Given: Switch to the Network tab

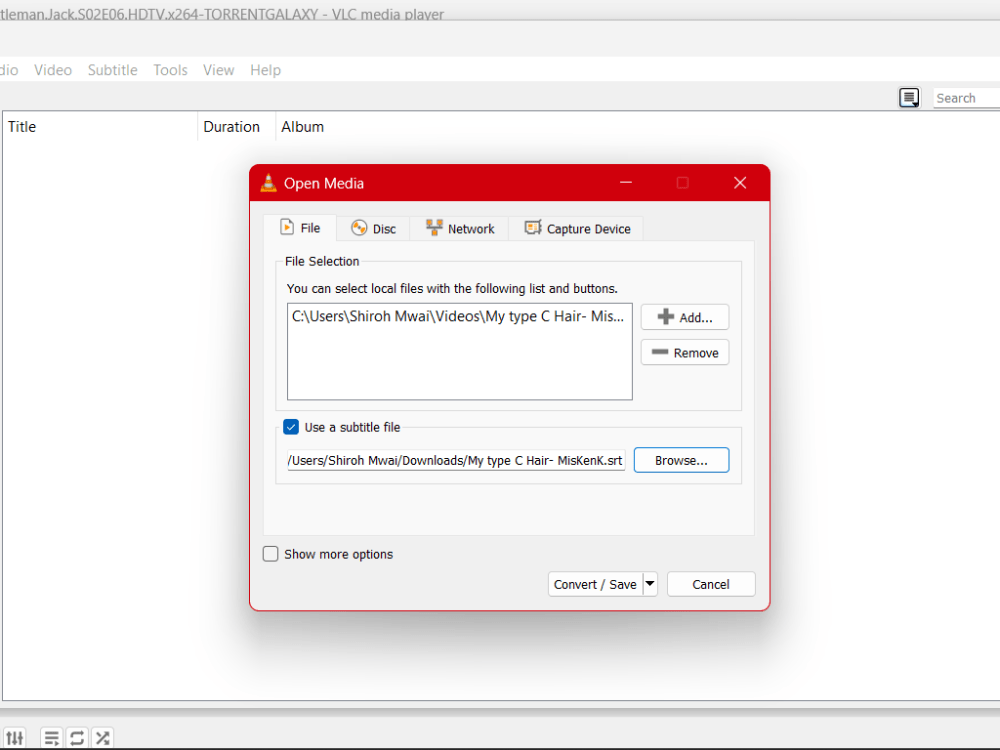Looking at the screenshot, I should pos(460,229).
